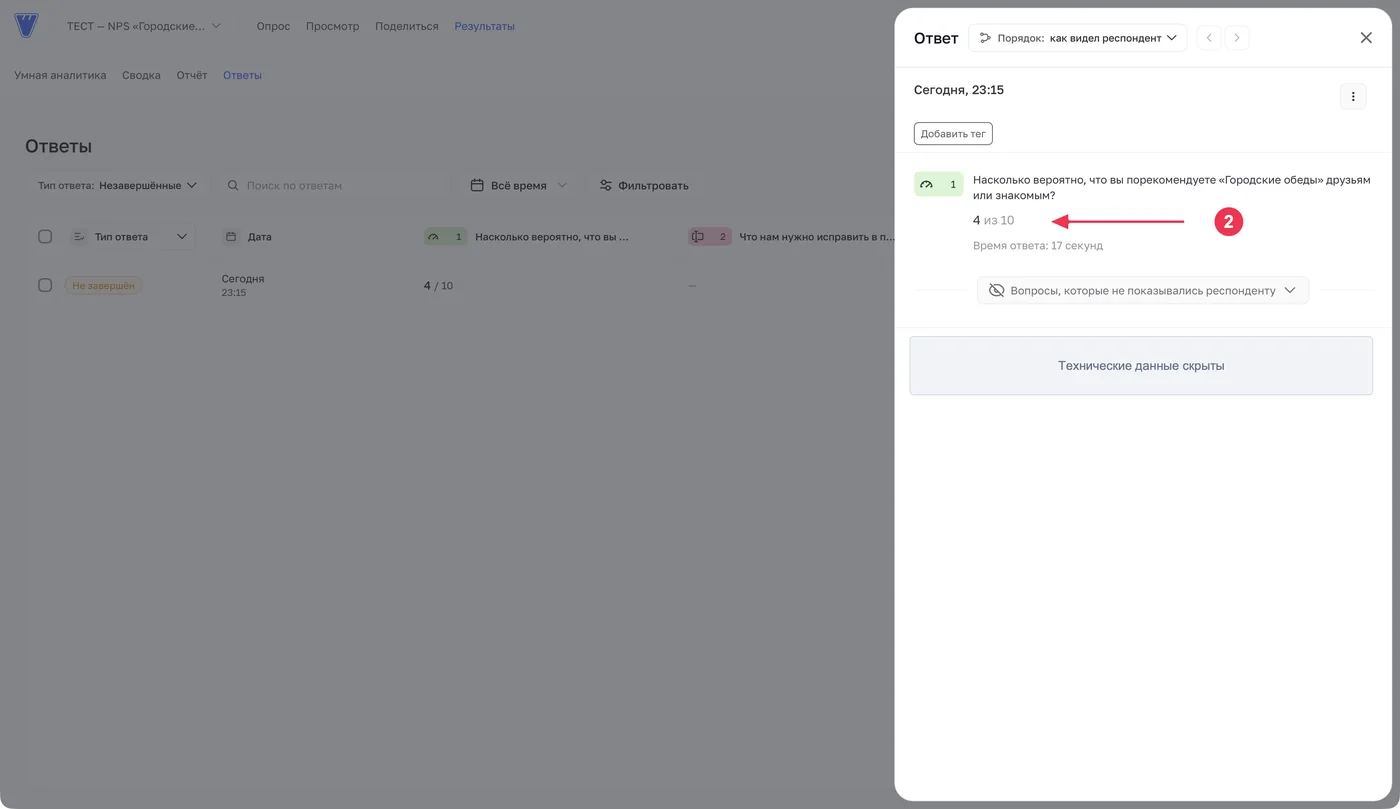Check the checkbox of the Не завершён row
Screen dimensions: 1400x809
45,285
